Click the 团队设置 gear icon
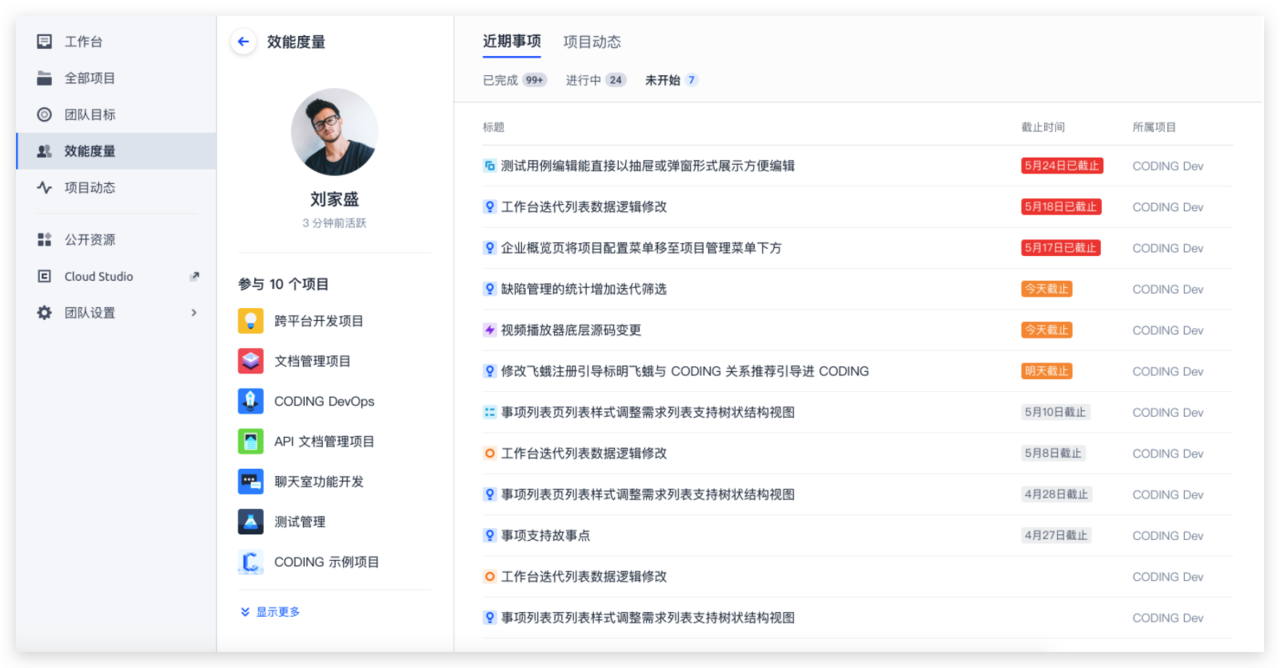This screenshot has height=668, width=1280. (x=44, y=313)
